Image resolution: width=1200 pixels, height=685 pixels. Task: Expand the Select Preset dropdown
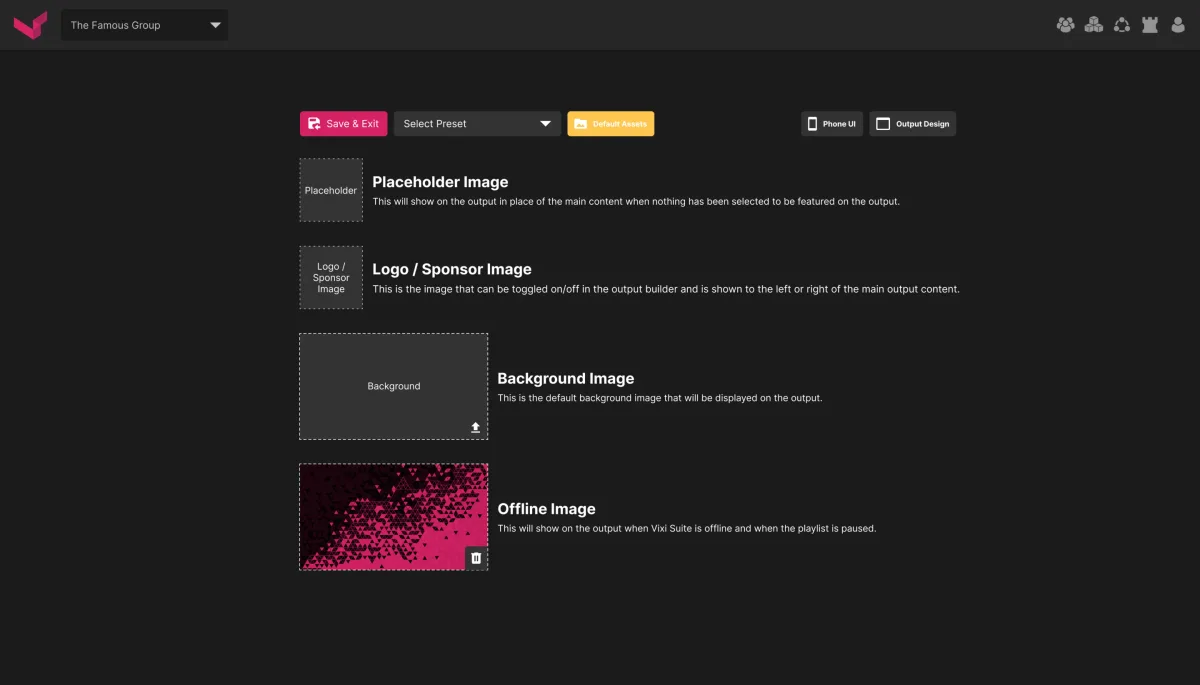[477, 124]
